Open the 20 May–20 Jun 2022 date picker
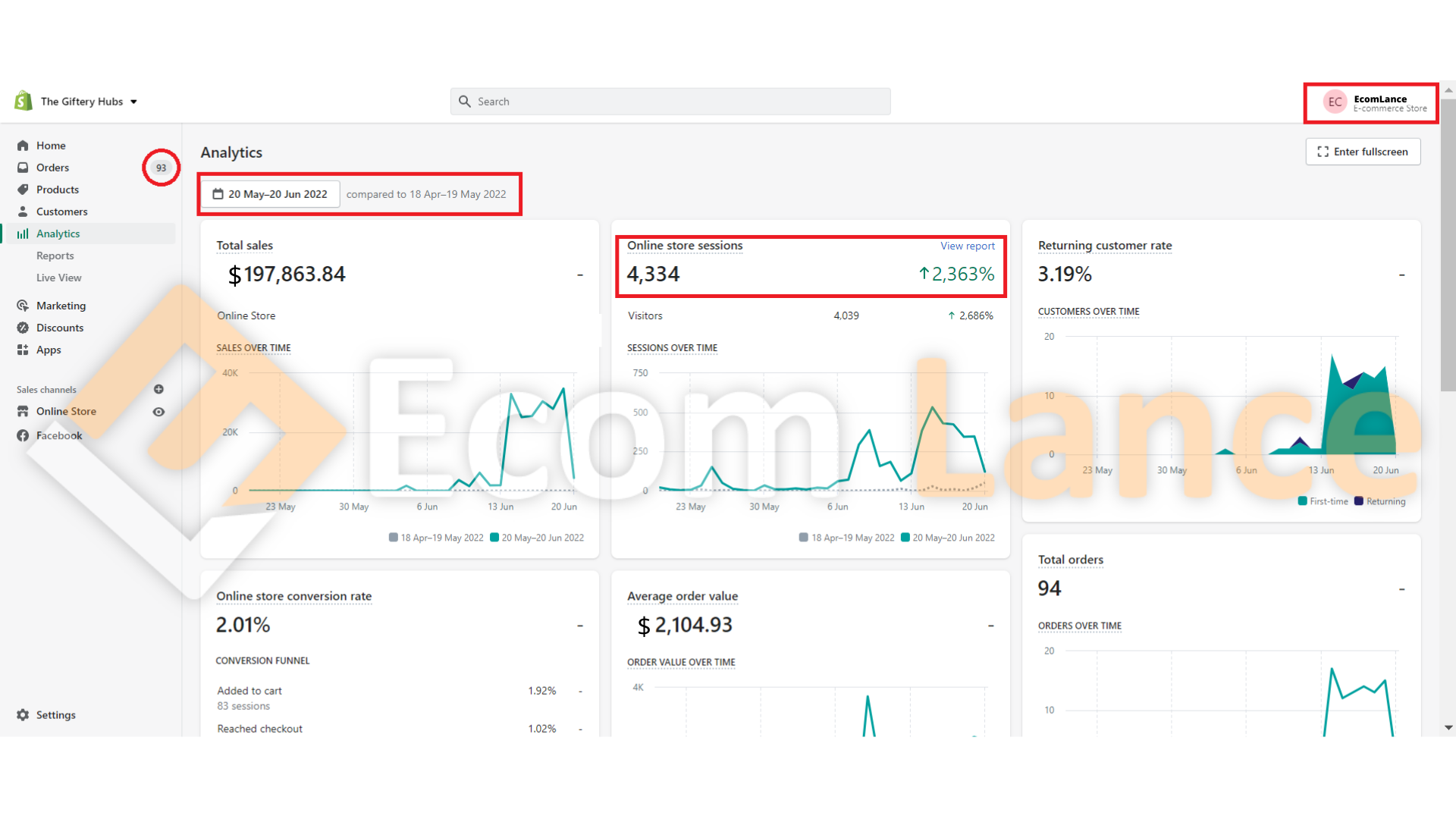The height and width of the screenshot is (819, 1456). coord(270,194)
